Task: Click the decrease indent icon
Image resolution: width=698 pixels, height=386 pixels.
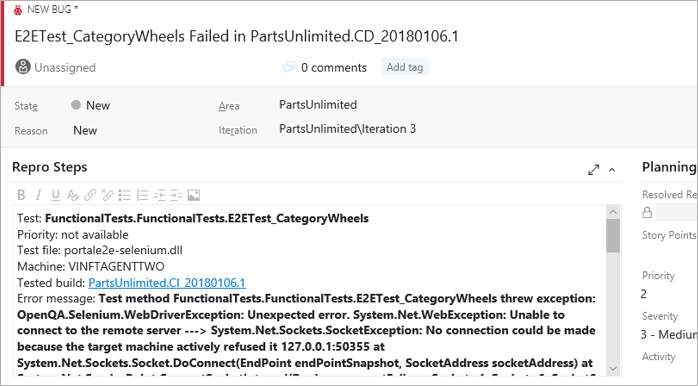Action: (x=159, y=195)
